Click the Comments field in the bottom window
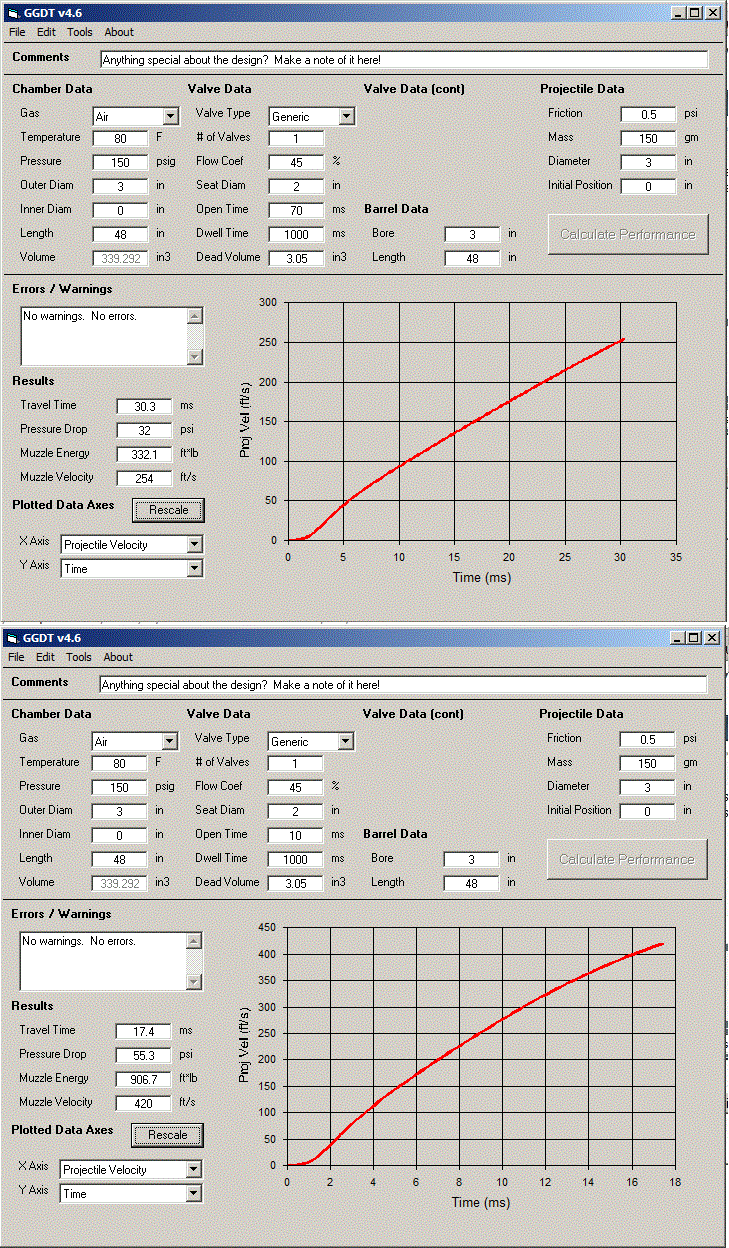729x1248 pixels. 403,685
